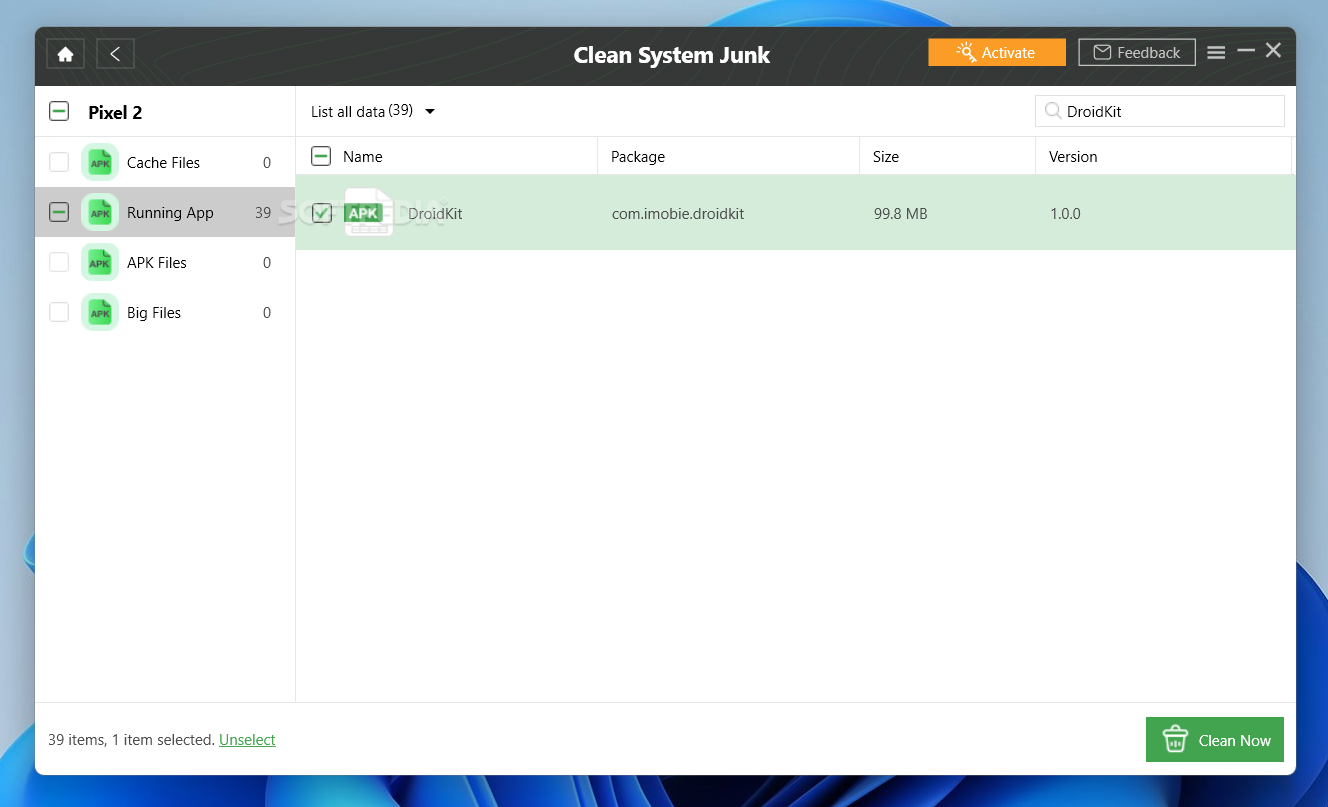
Task: Open the List all data dropdown
Action: pos(373,111)
